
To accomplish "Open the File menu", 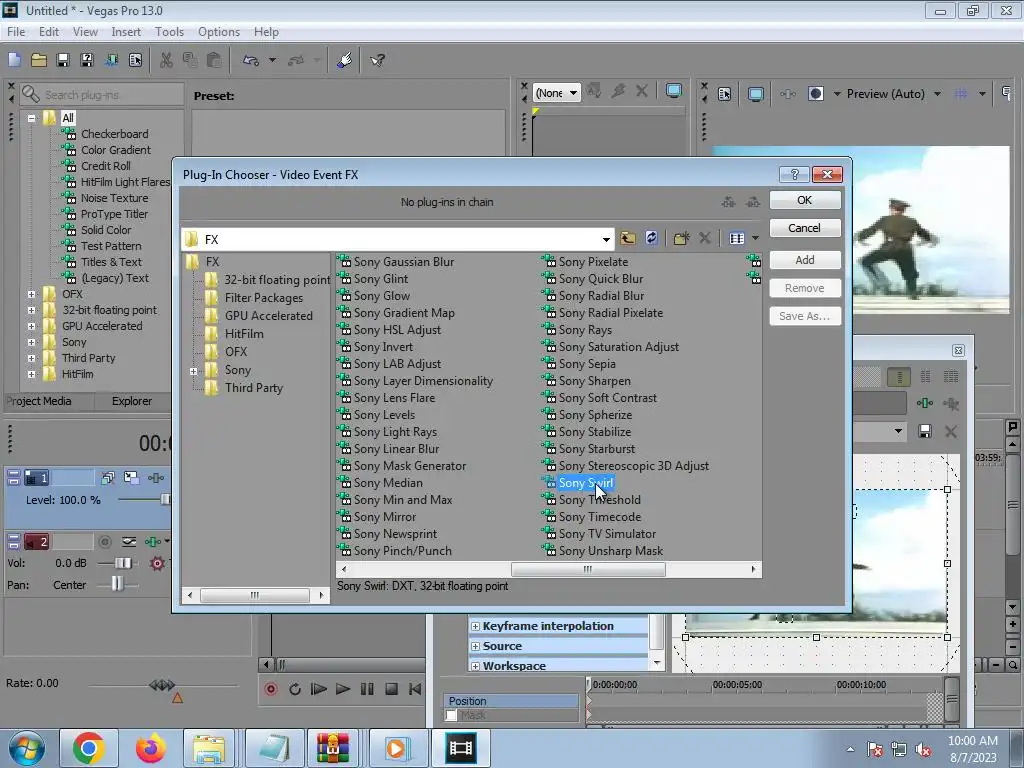I will (x=16, y=31).
